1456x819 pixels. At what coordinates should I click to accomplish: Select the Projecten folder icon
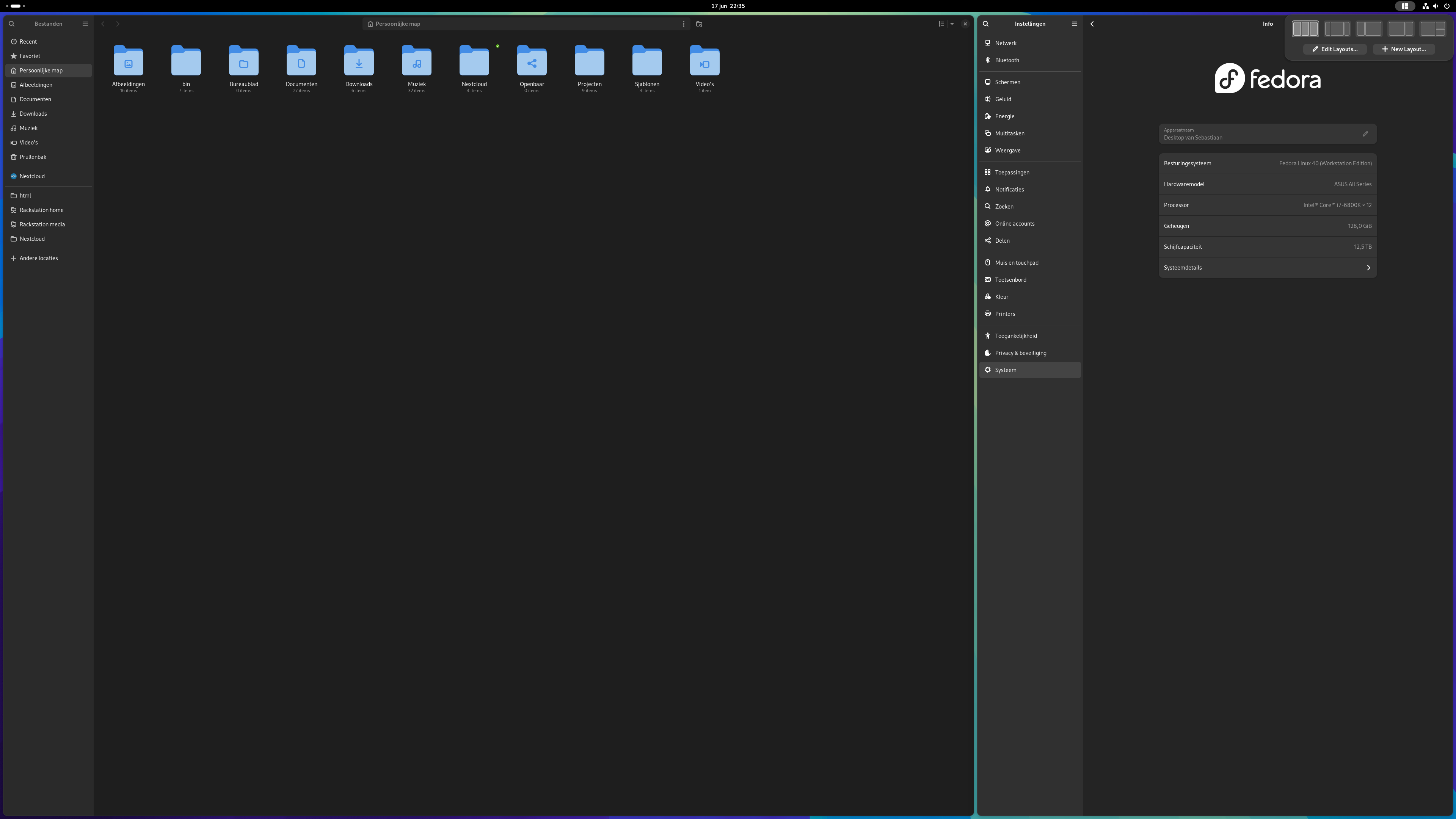tap(590, 61)
